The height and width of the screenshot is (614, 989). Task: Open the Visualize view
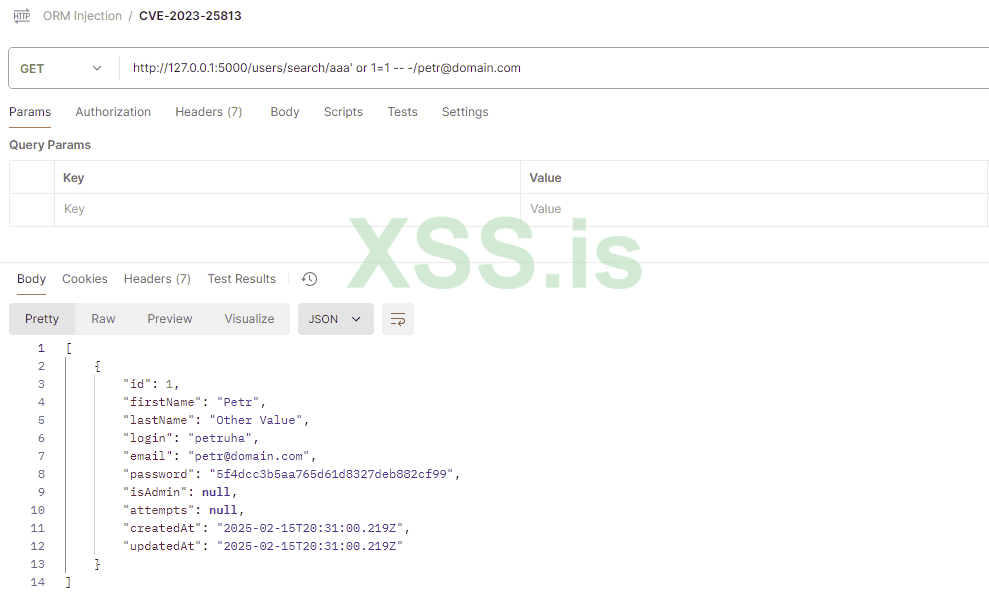(x=249, y=319)
